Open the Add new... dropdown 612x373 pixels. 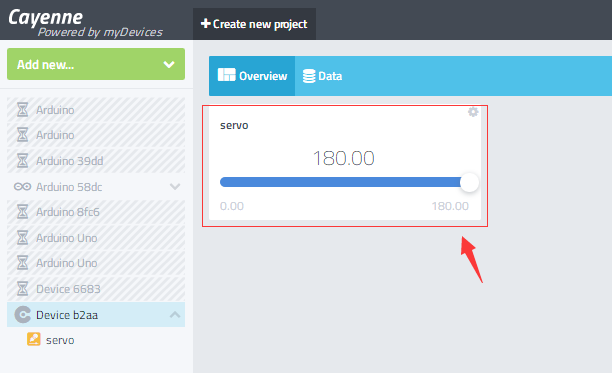[96, 64]
